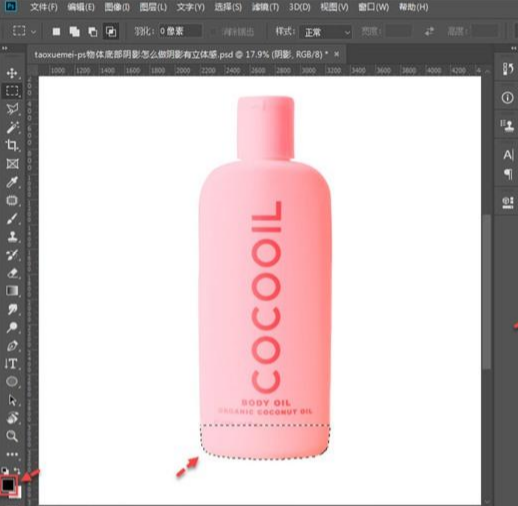Select the Clone Stamp tool
The width and height of the screenshot is (518, 506).
coord(12,237)
